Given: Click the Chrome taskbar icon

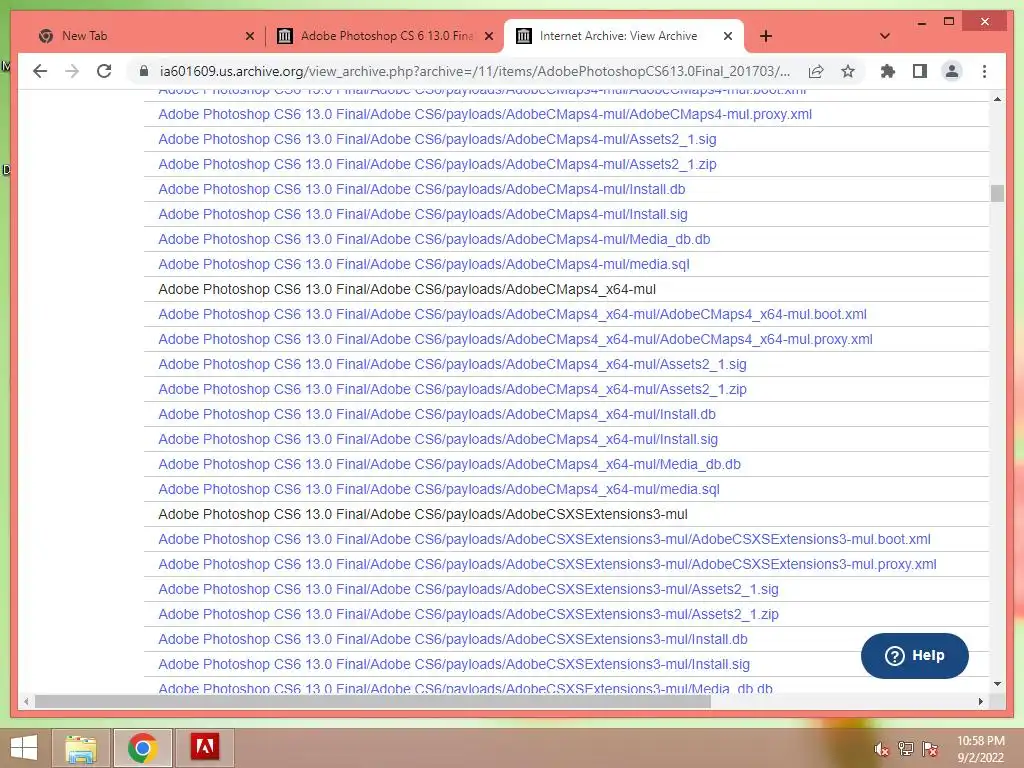Looking at the screenshot, I should (142, 748).
